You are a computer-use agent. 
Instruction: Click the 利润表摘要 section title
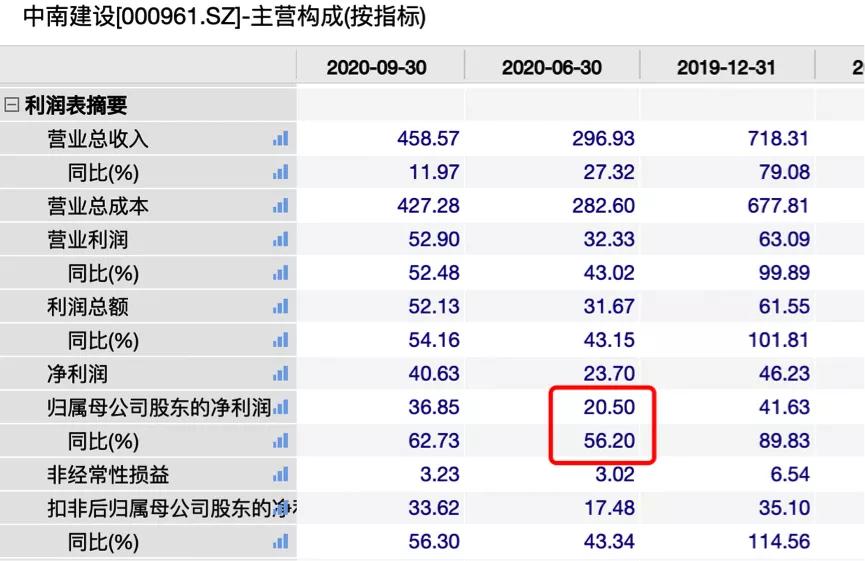[x=76, y=105]
